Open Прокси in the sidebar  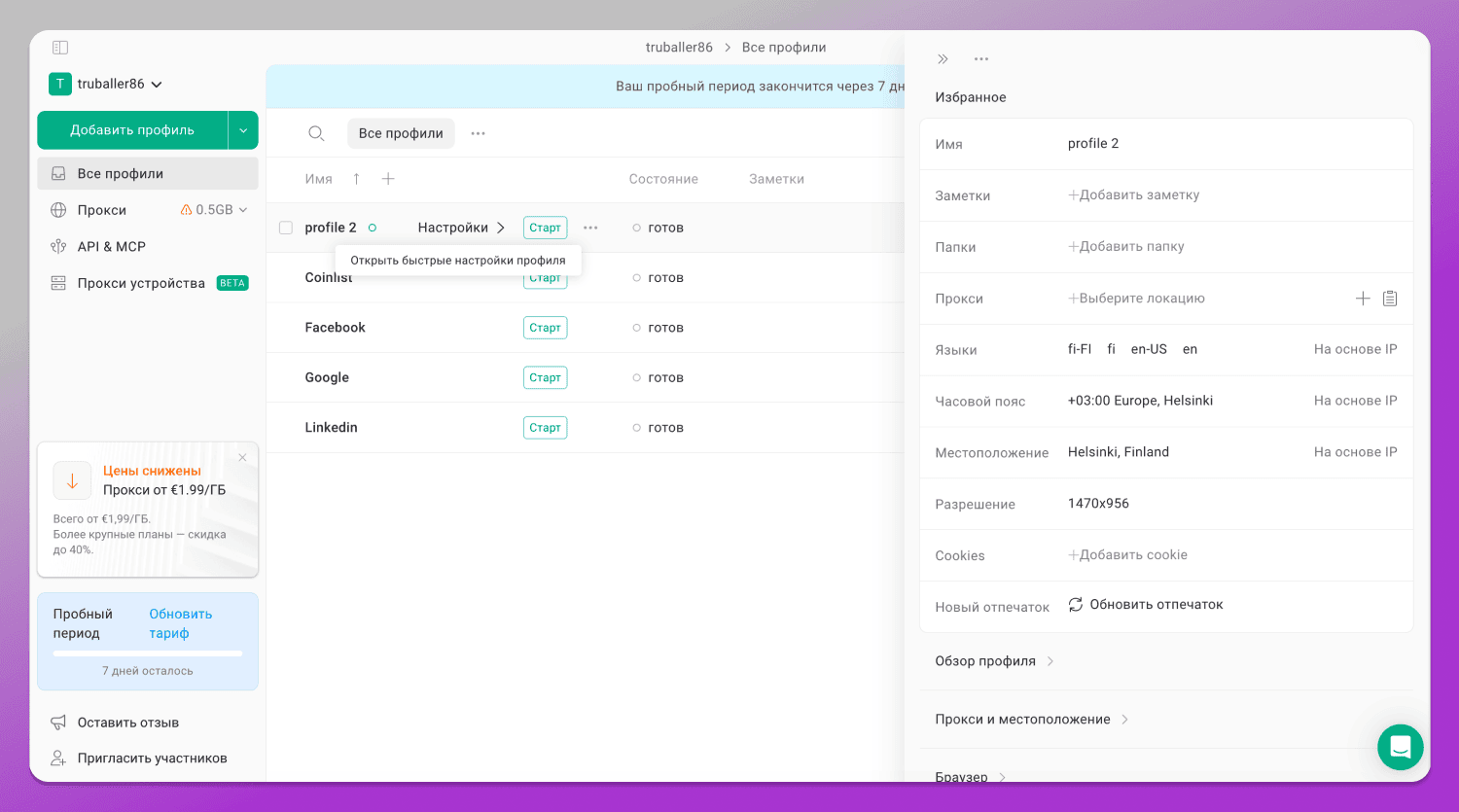pyautogui.click(x=102, y=210)
